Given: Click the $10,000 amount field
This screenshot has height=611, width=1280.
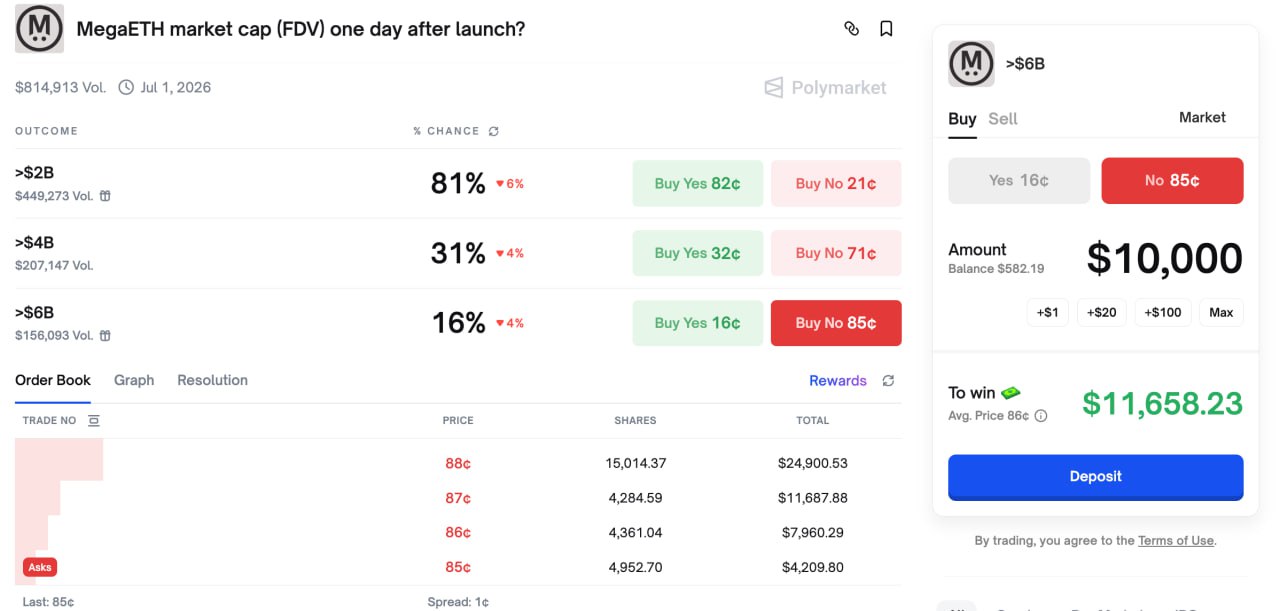Looking at the screenshot, I should 1164,259.
